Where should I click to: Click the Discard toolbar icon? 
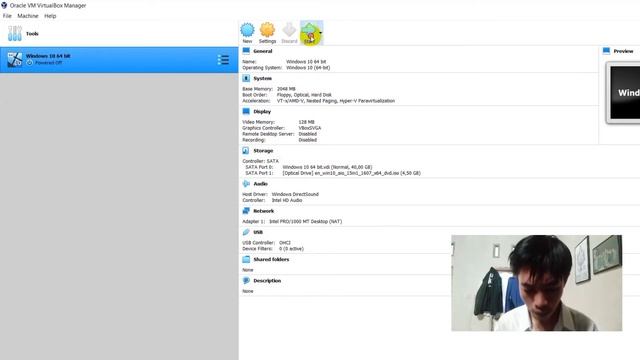[289, 30]
